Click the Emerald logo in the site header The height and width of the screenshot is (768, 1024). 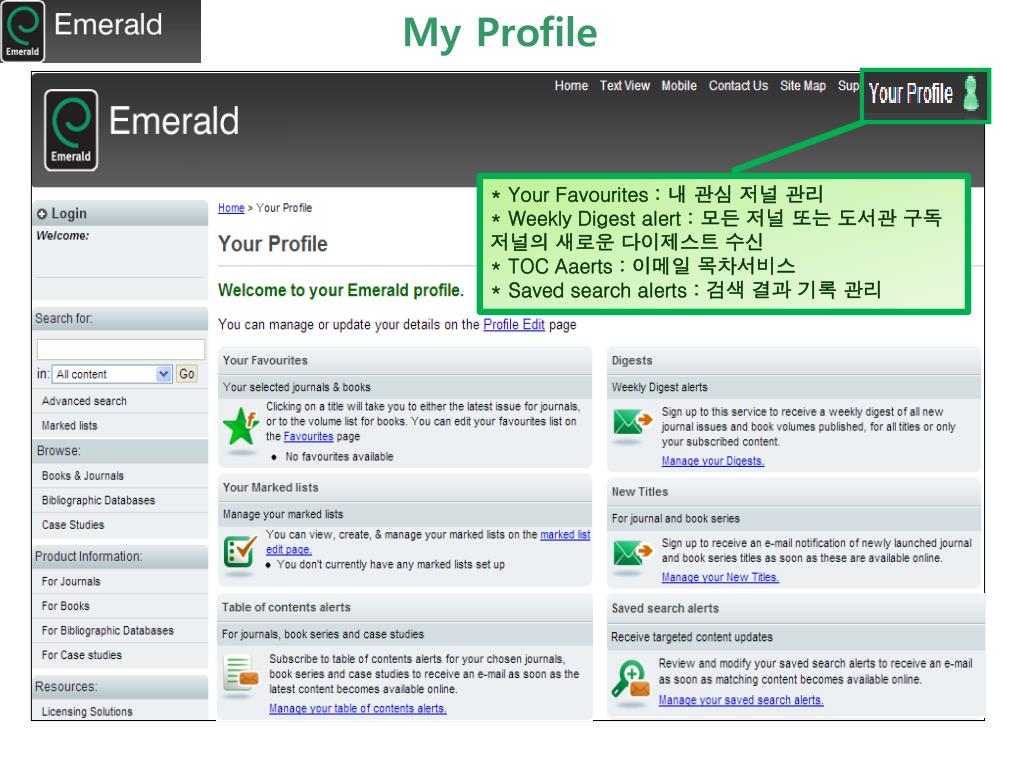click(71, 130)
